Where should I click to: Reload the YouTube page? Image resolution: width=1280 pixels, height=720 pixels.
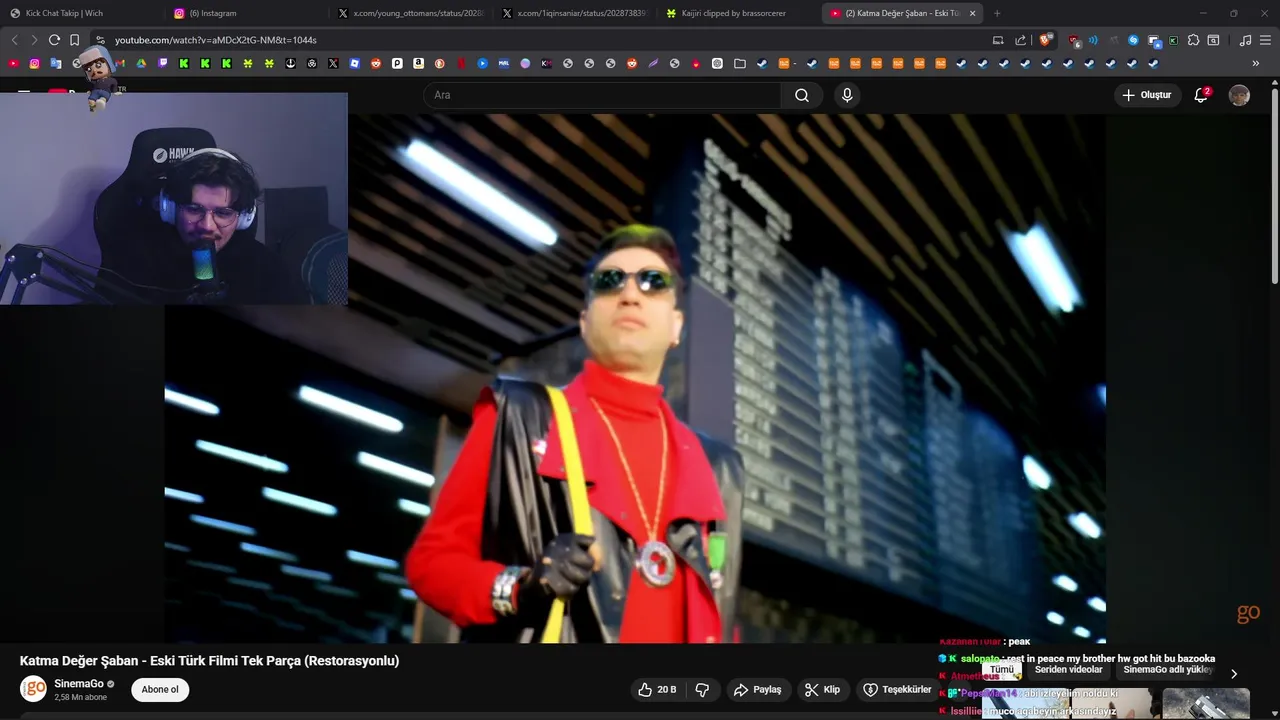pos(54,40)
